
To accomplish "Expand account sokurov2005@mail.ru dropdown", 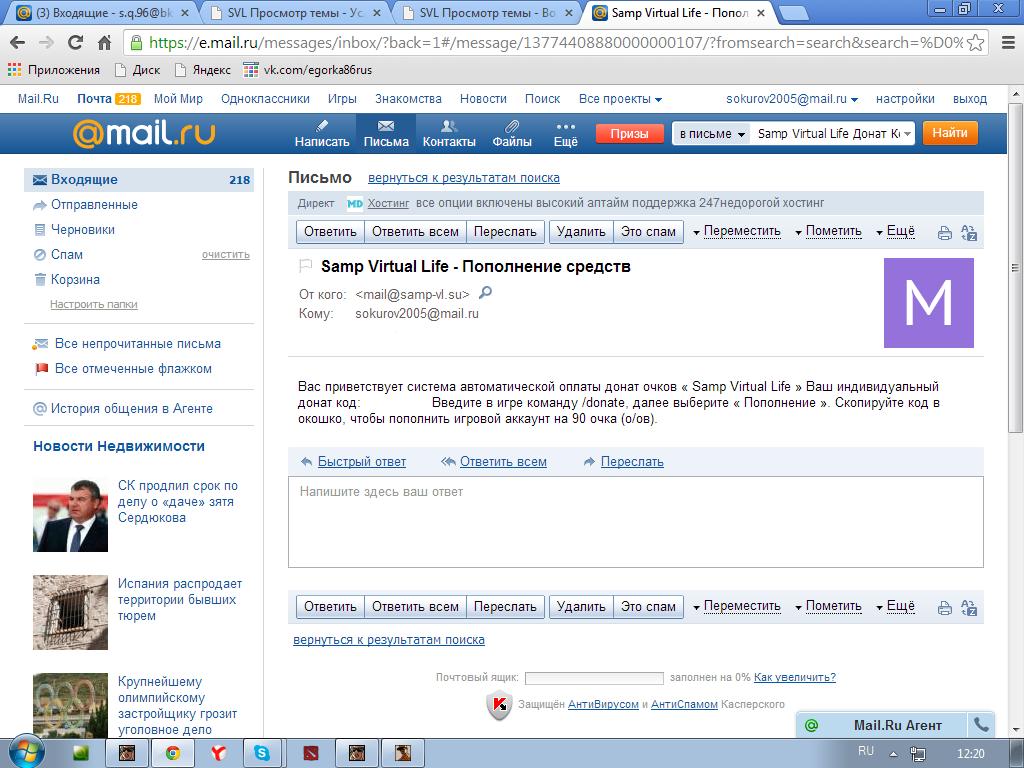I will click(792, 99).
